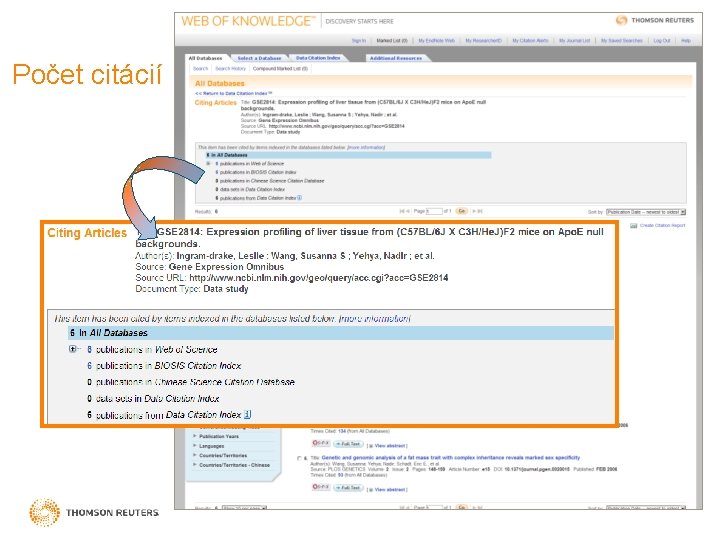Open View abstract for record 6

click(389, 489)
